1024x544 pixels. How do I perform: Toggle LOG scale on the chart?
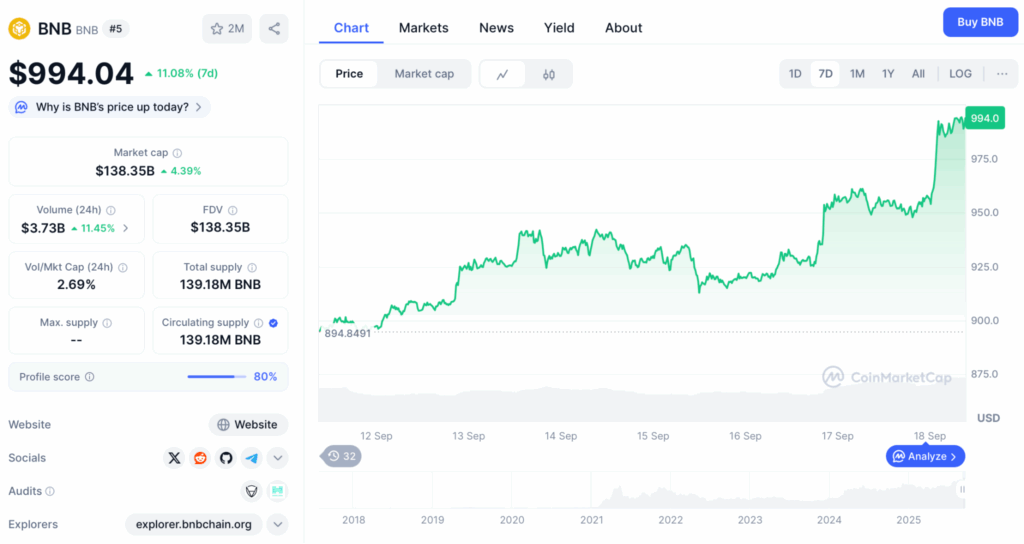click(960, 74)
